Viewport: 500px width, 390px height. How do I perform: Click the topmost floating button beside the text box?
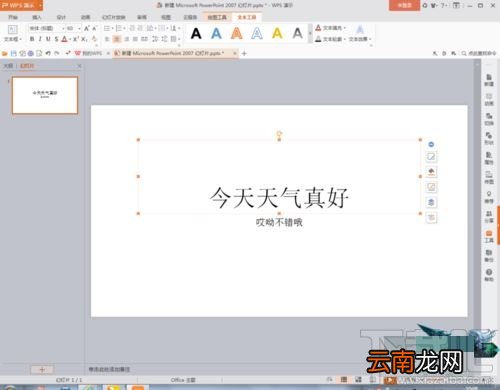pos(431,144)
